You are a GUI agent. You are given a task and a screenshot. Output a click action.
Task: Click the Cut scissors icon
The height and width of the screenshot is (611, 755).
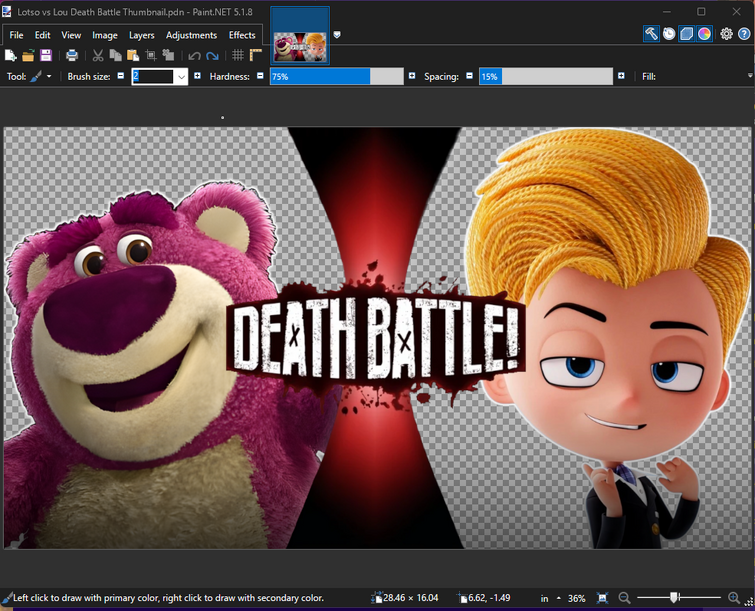point(98,56)
